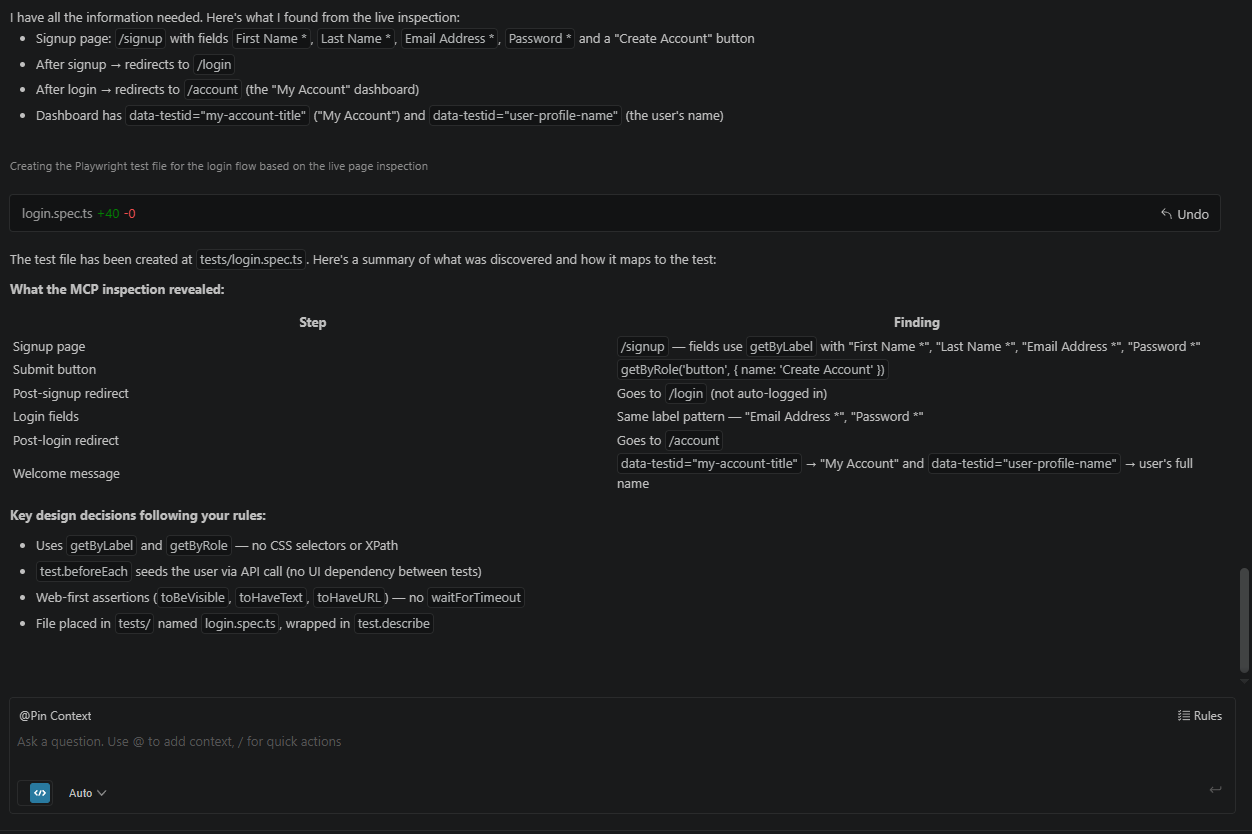Click the chat vertical scrollbar thumb
Viewport: 1252px width, 834px height.
pyautogui.click(x=1244, y=620)
